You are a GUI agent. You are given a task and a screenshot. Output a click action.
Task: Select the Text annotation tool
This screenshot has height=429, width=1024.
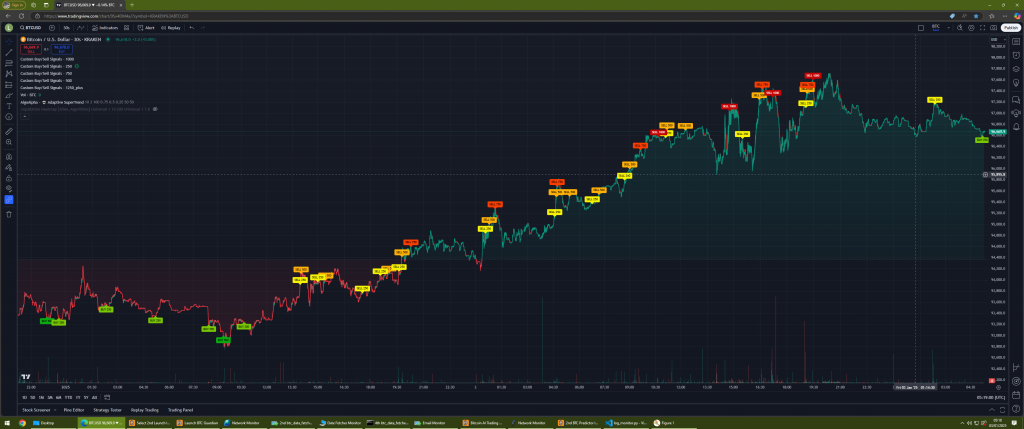pyautogui.click(x=9, y=105)
